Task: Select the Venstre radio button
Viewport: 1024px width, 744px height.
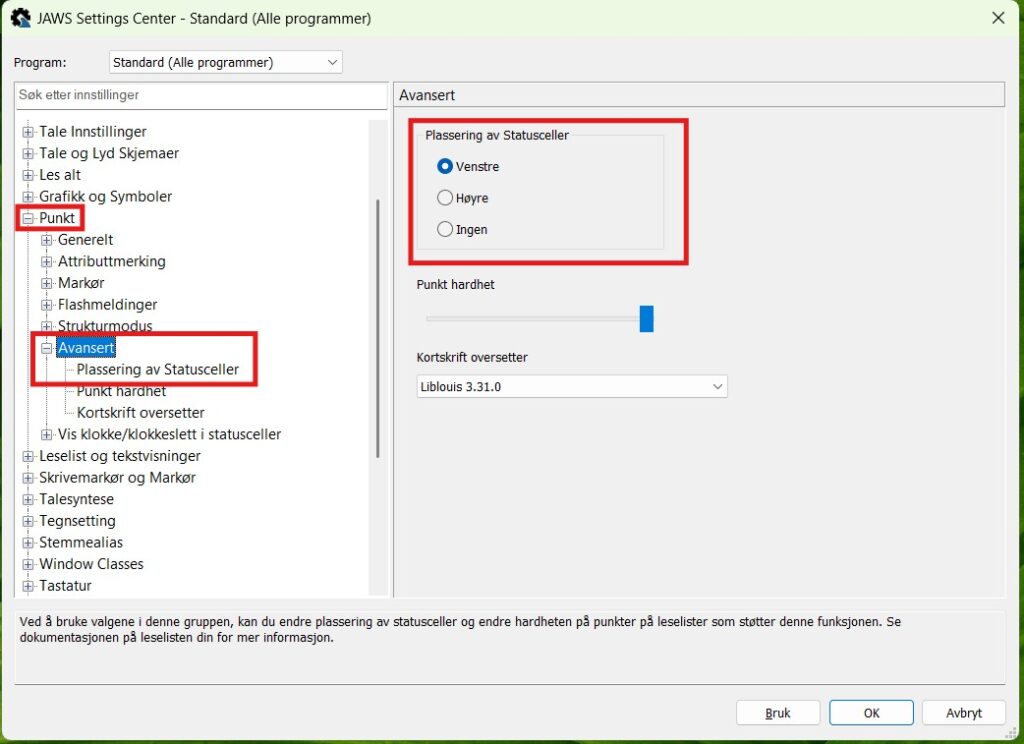Action: [445, 167]
